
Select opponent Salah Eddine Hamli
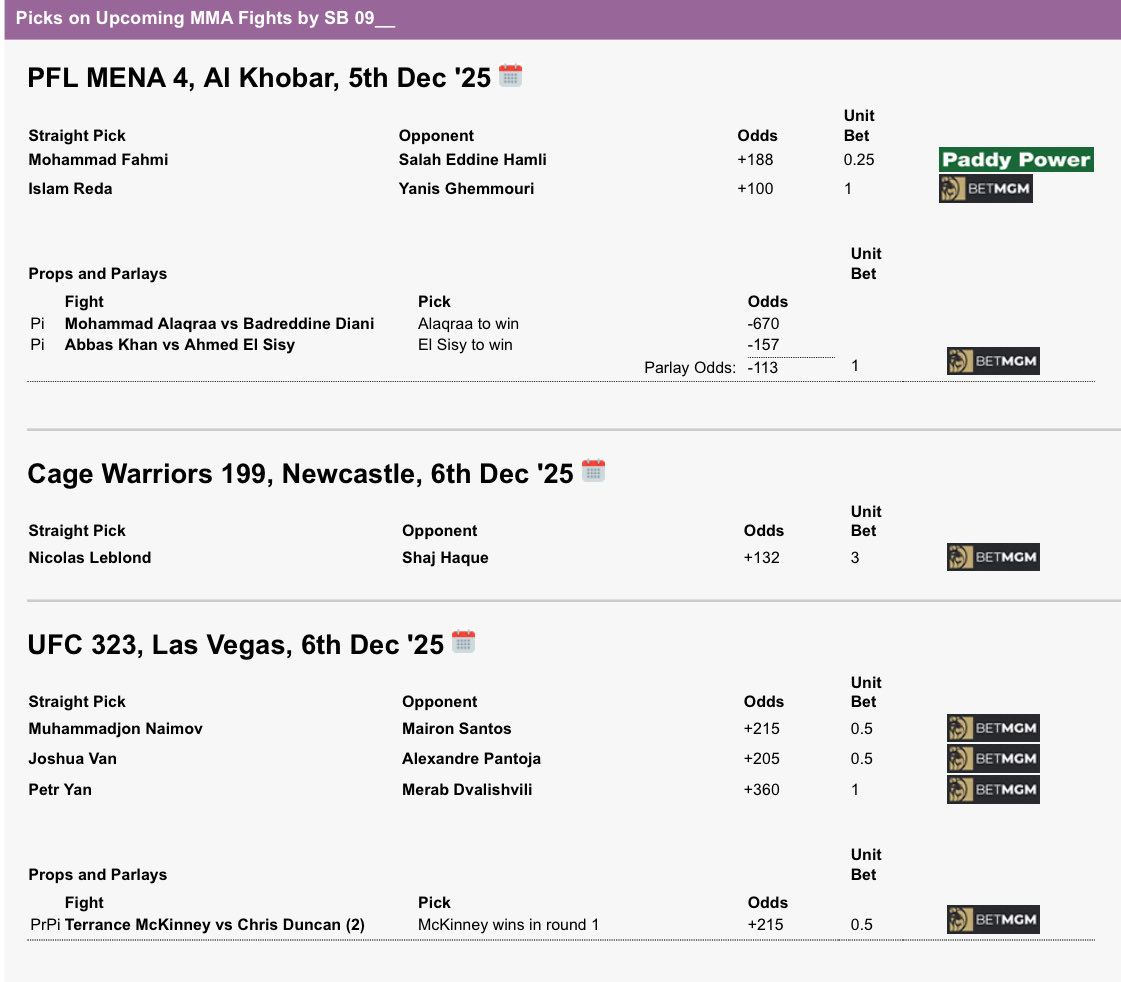[x=473, y=159]
